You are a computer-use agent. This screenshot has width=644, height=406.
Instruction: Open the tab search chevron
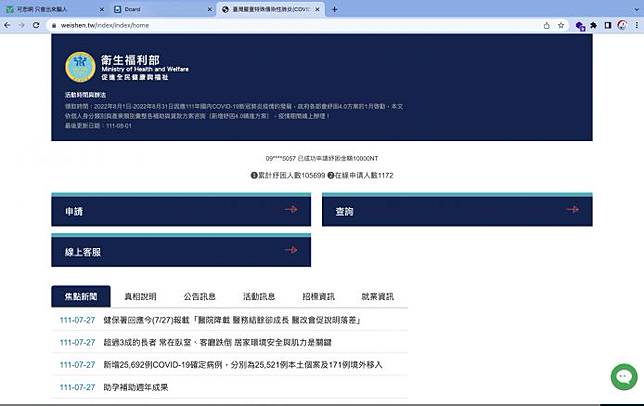636,9
